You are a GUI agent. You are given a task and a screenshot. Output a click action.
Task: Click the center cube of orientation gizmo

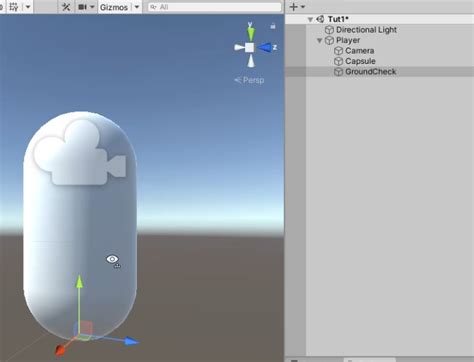pos(250,47)
